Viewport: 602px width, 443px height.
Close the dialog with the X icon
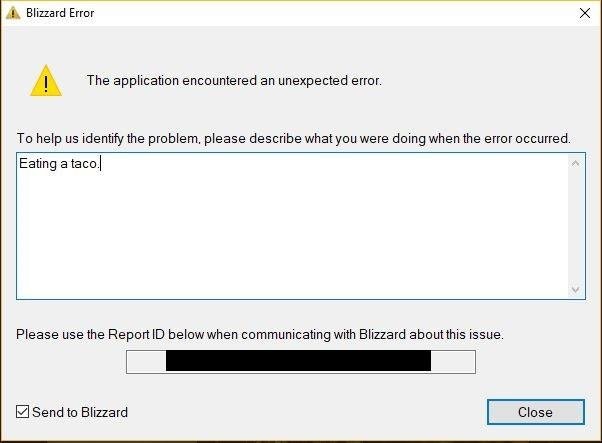(585, 13)
